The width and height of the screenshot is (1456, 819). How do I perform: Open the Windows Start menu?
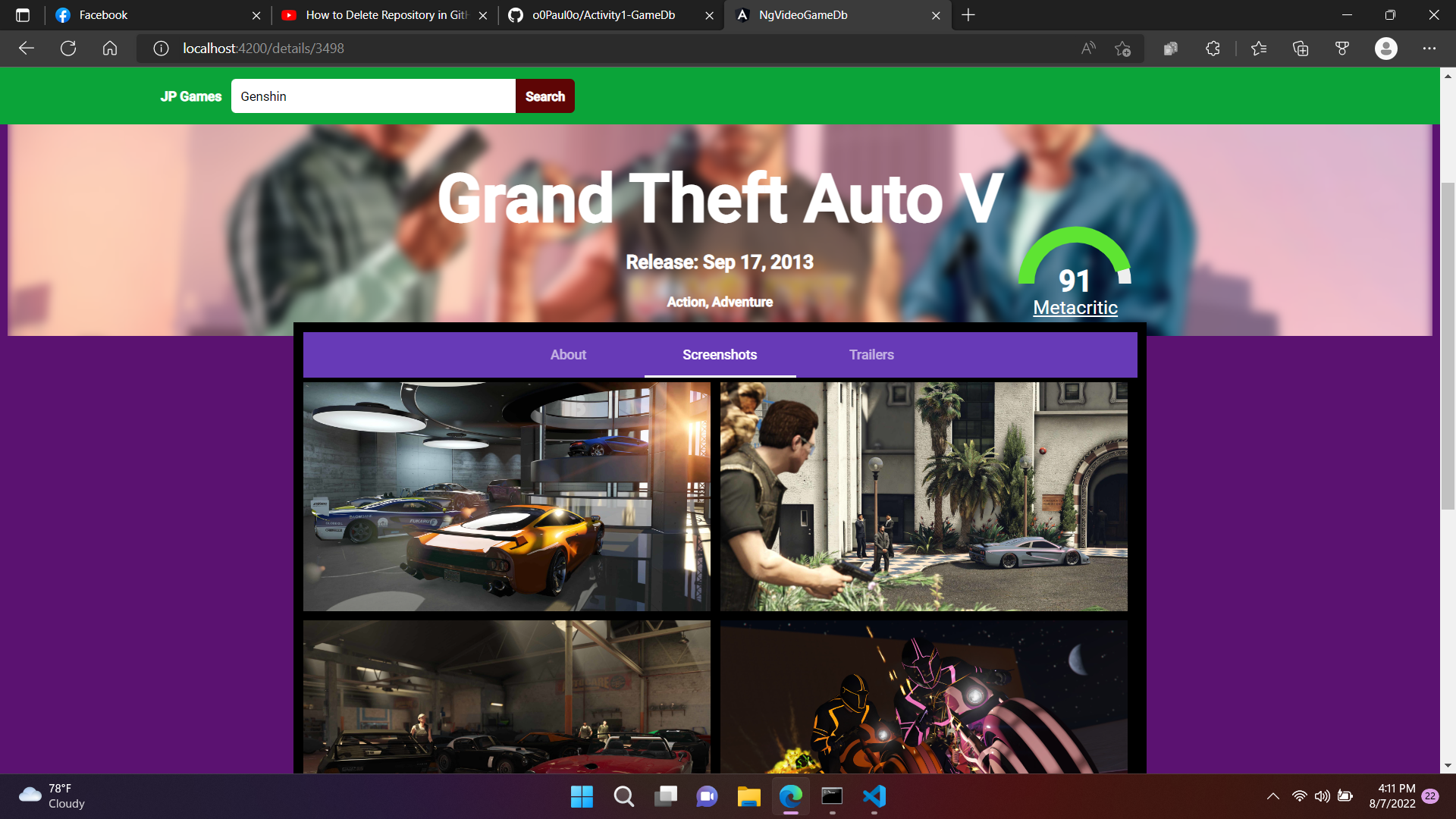point(582,796)
